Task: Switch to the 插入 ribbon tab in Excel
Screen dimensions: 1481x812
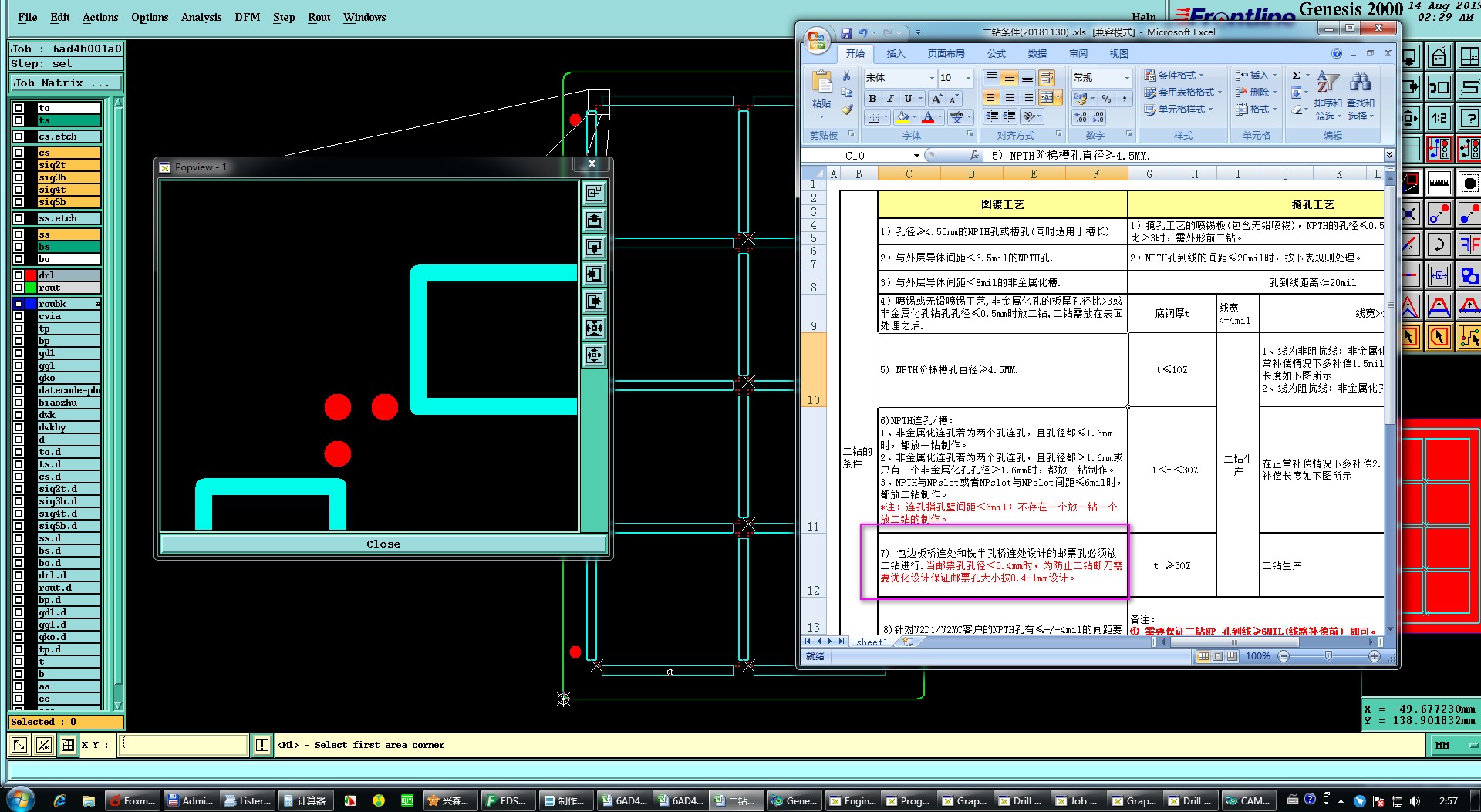Action: tap(896, 53)
